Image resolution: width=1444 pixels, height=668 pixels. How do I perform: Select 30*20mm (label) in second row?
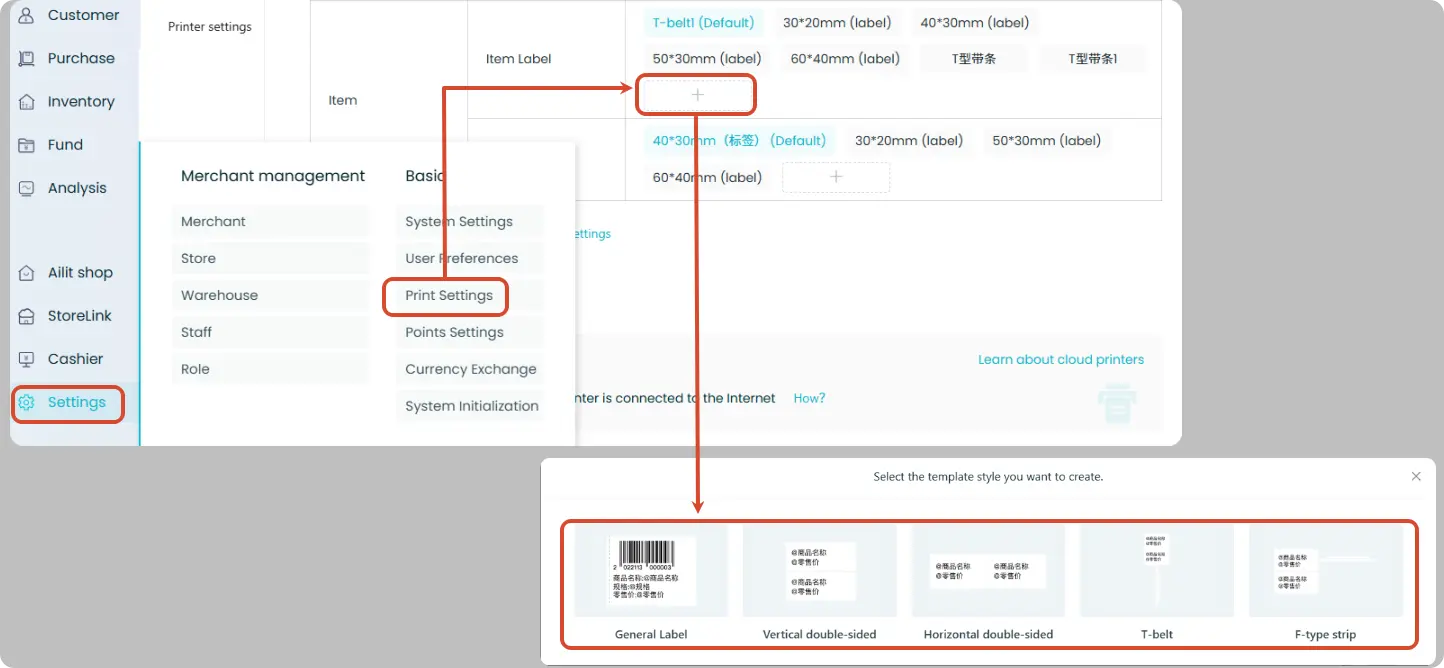(909, 141)
